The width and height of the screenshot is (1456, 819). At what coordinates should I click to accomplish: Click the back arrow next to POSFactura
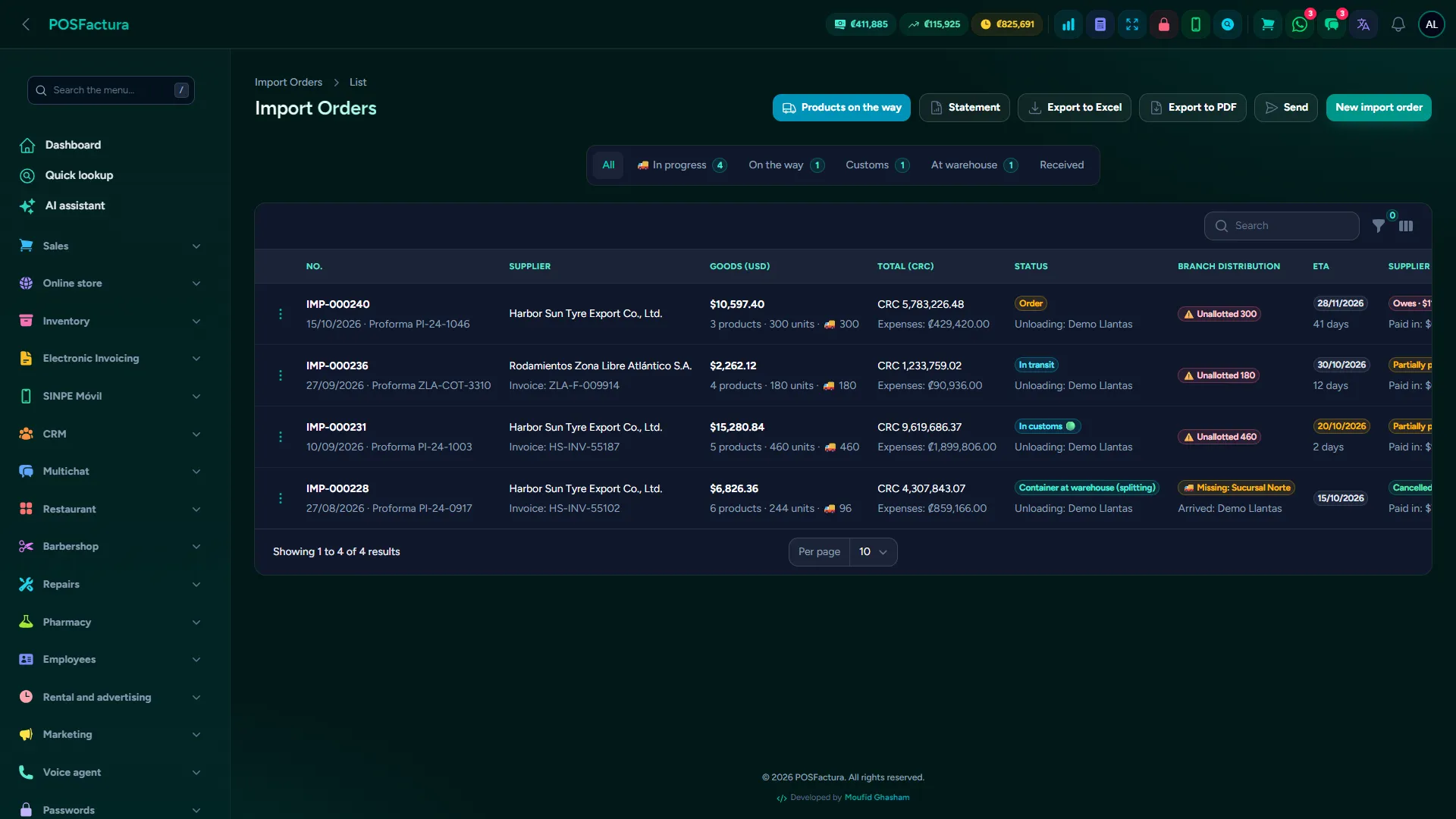[27, 24]
